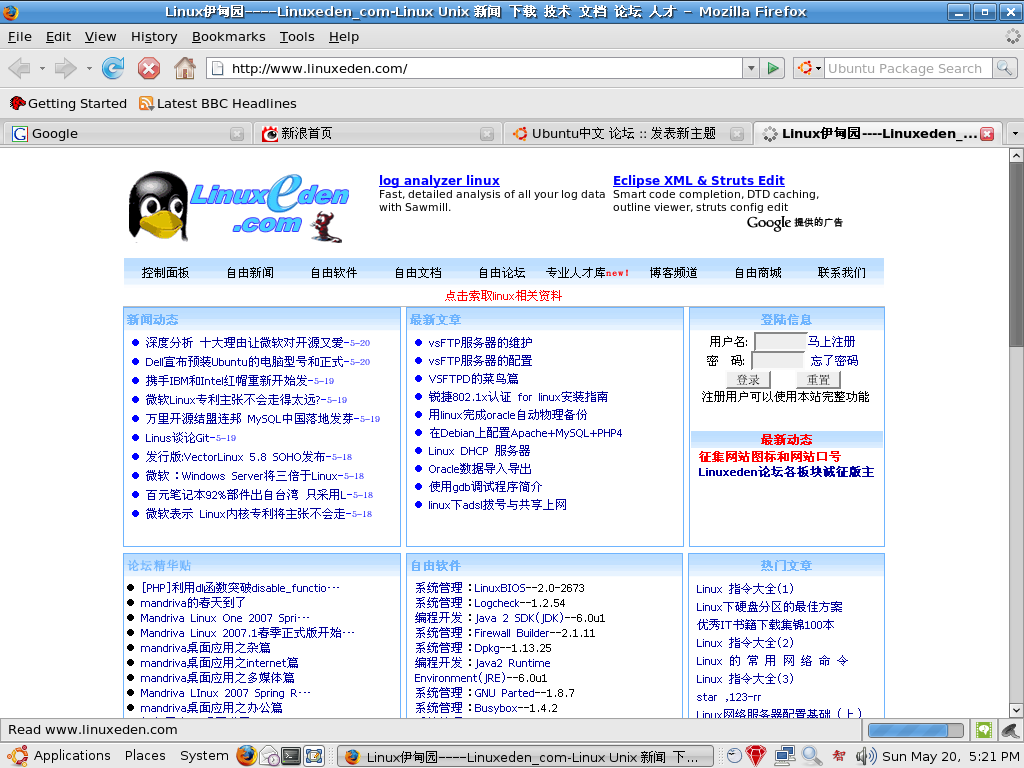Open the Latest BBC Headlines feed
This screenshot has height=768, width=1024.
pos(218,103)
